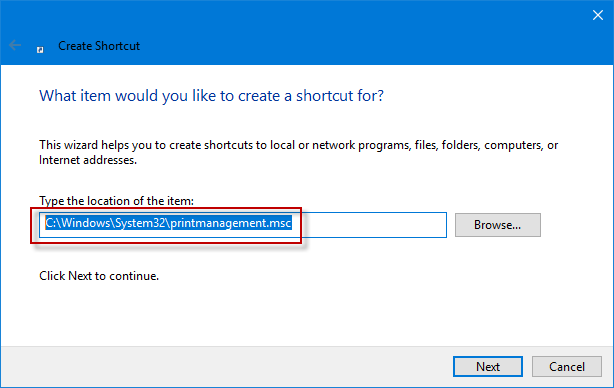The width and height of the screenshot is (614, 388).
Task: Click Next to continue the wizard
Action: click(488, 366)
